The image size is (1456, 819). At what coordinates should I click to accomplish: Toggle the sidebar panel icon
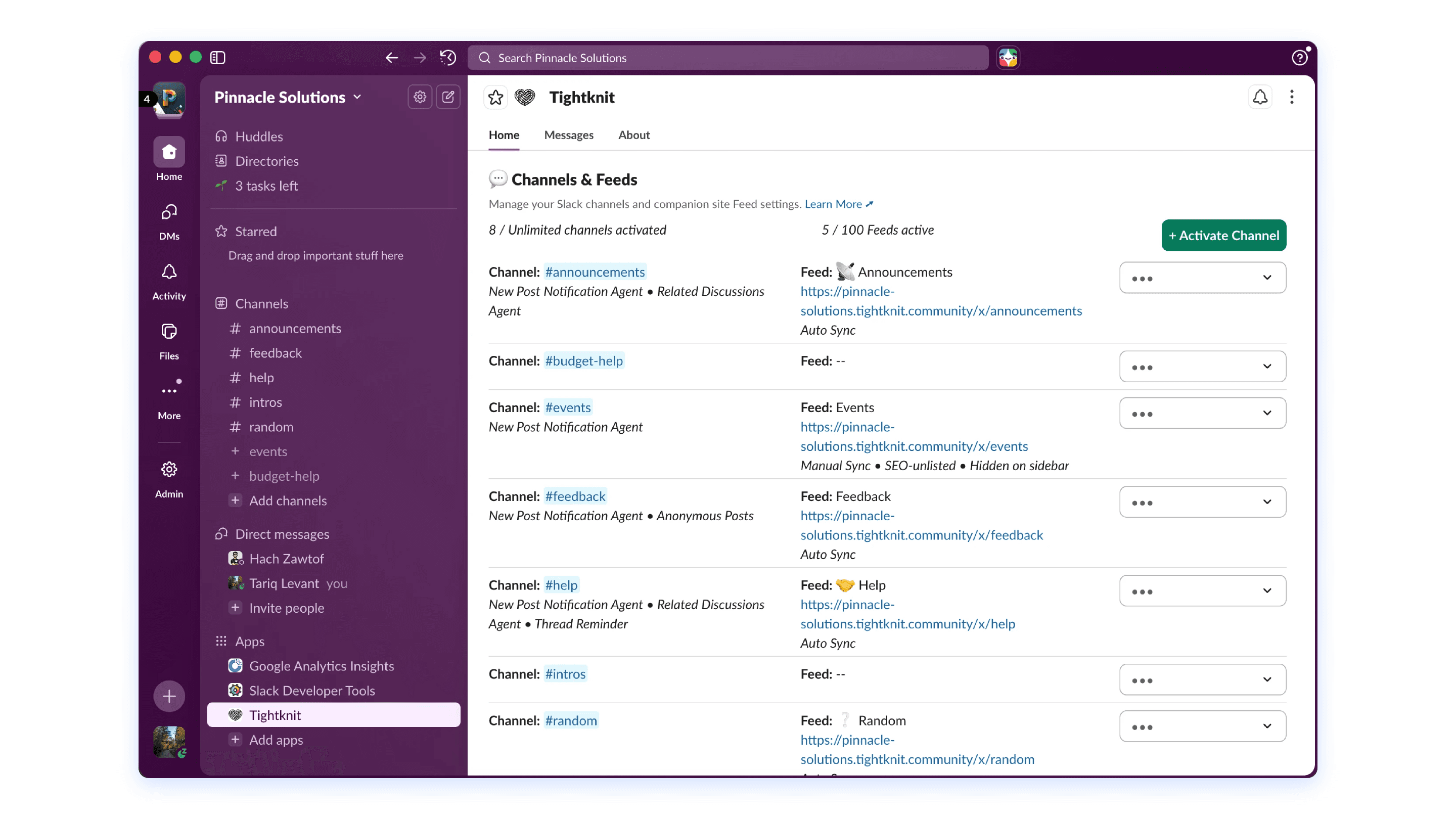click(217, 58)
